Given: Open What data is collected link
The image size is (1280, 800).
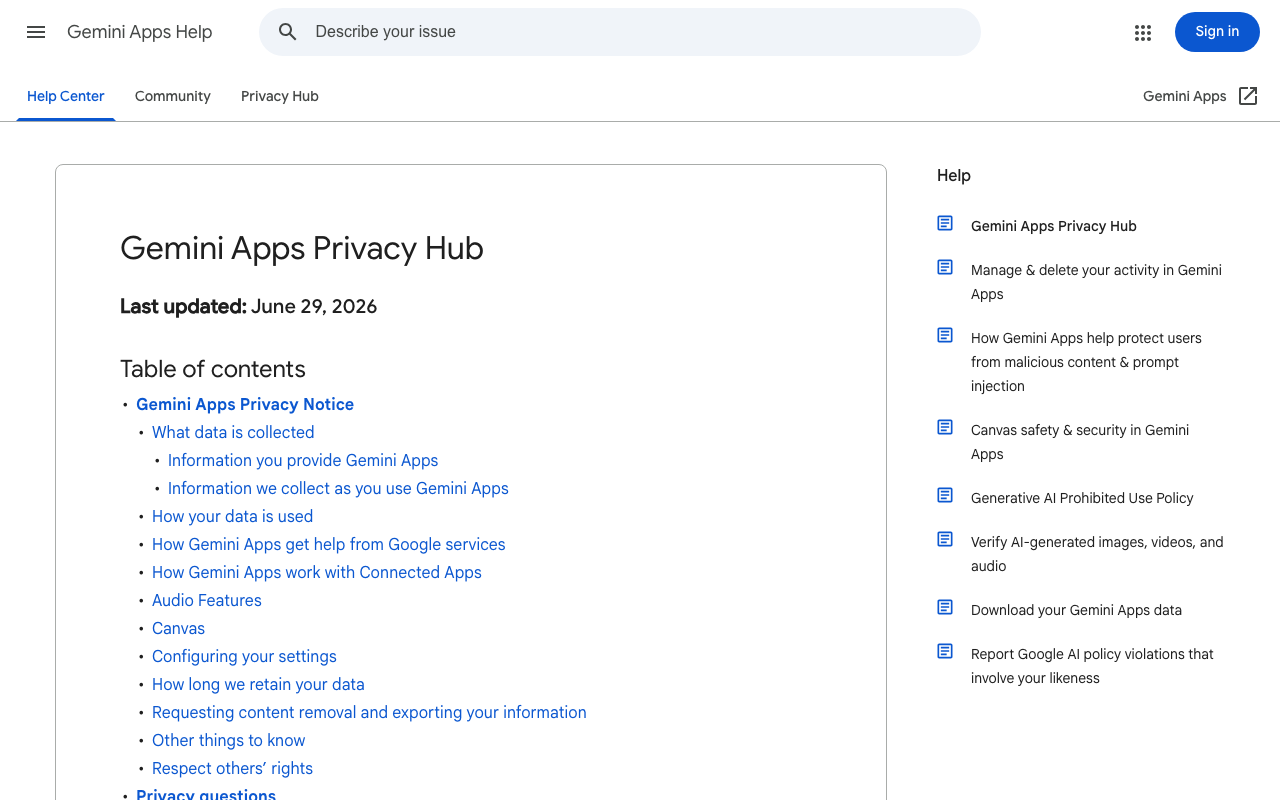Looking at the screenshot, I should [x=233, y=432].
